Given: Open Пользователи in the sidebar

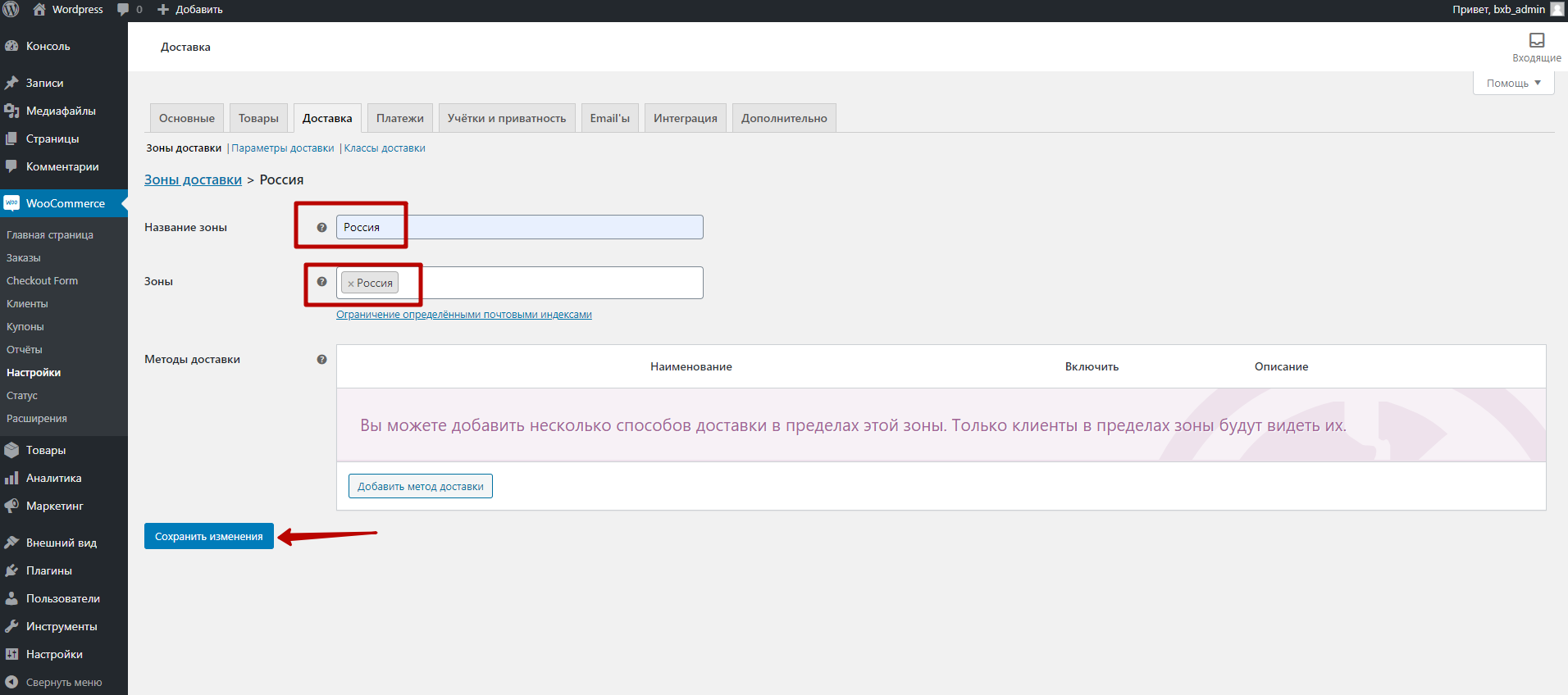Looking at the screenshot, I should point(64,598).
